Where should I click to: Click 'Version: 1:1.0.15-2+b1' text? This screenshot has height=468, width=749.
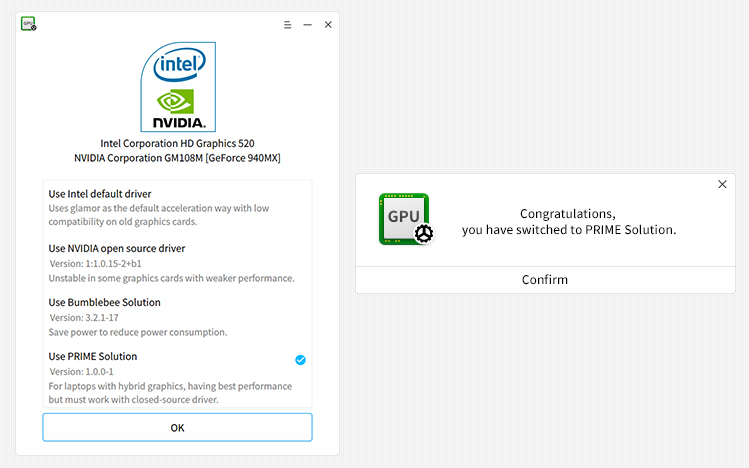point(96,264)
